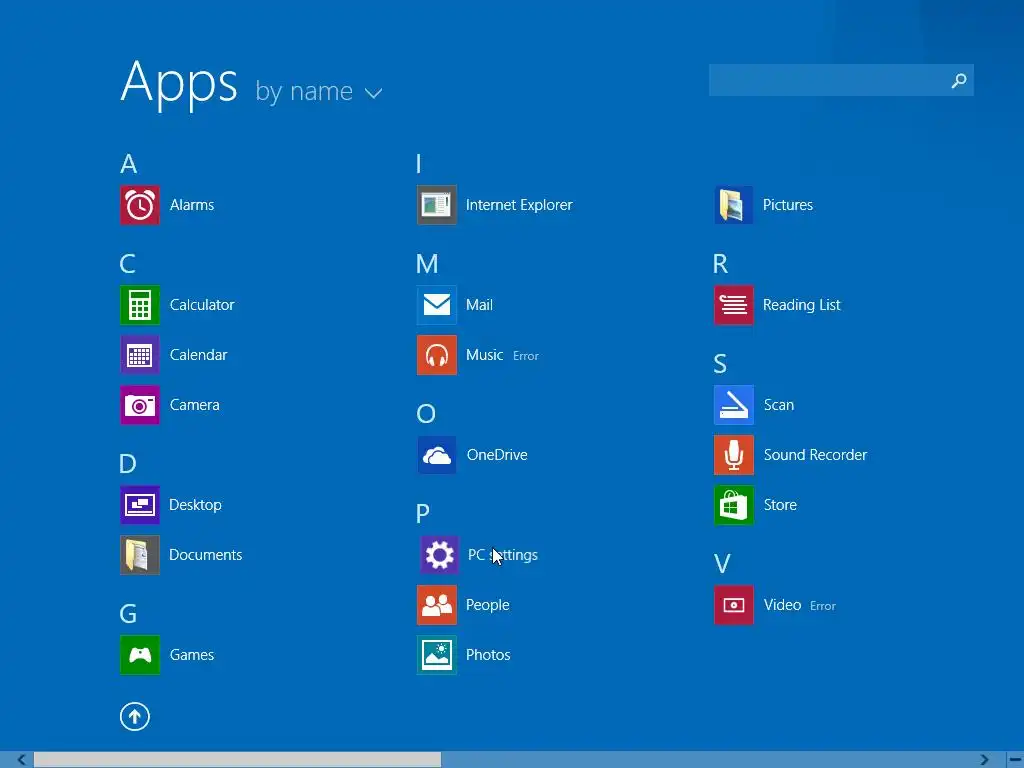Open the PC settings gear icon
The image size is (1024, 768).
tap(439, 555)
